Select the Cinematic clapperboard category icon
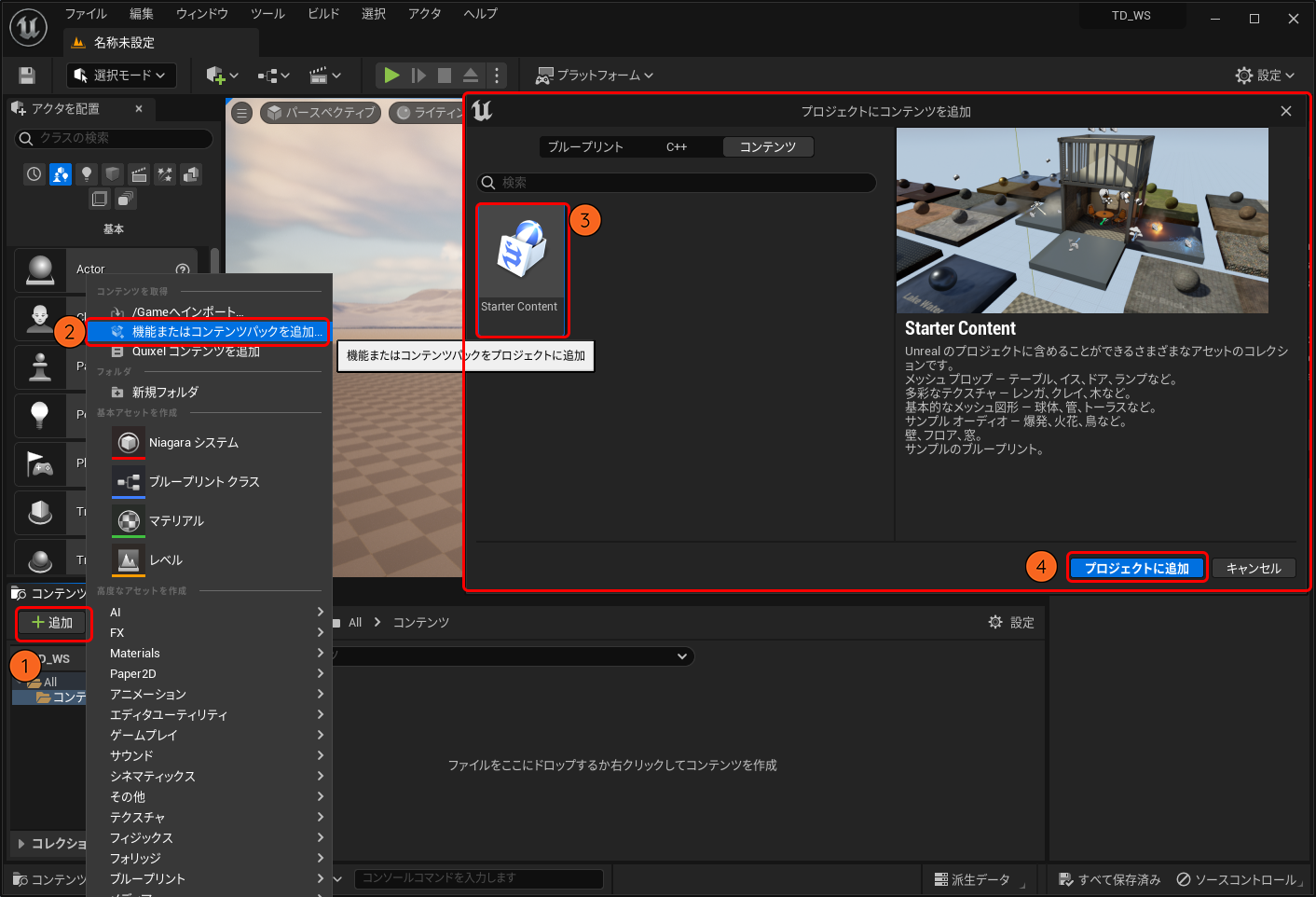1316x897 pixels. [139, 174]
